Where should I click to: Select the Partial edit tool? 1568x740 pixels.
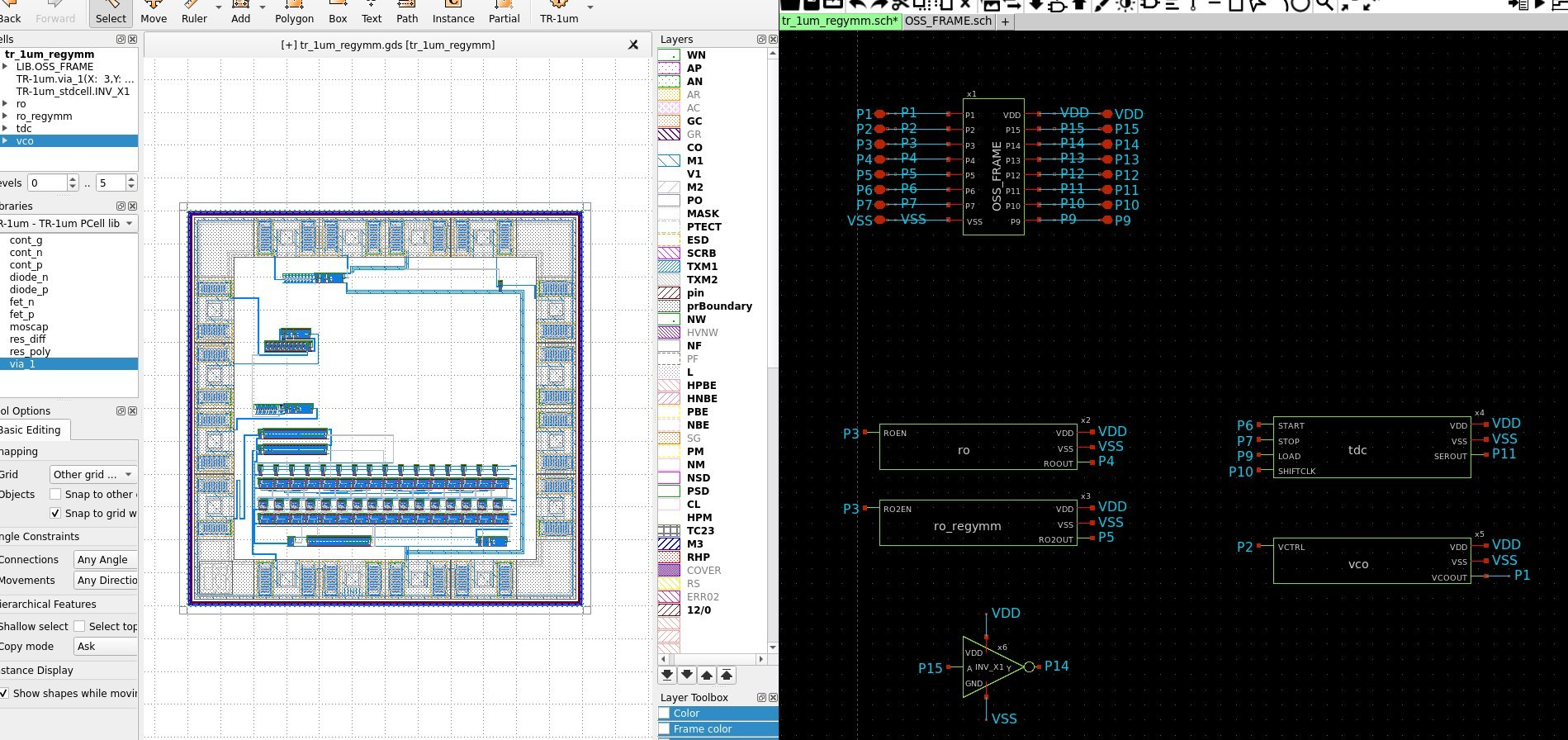504,12
